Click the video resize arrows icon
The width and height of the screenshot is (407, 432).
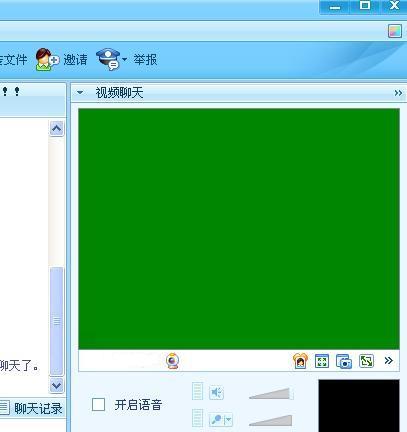coord(366,361)
